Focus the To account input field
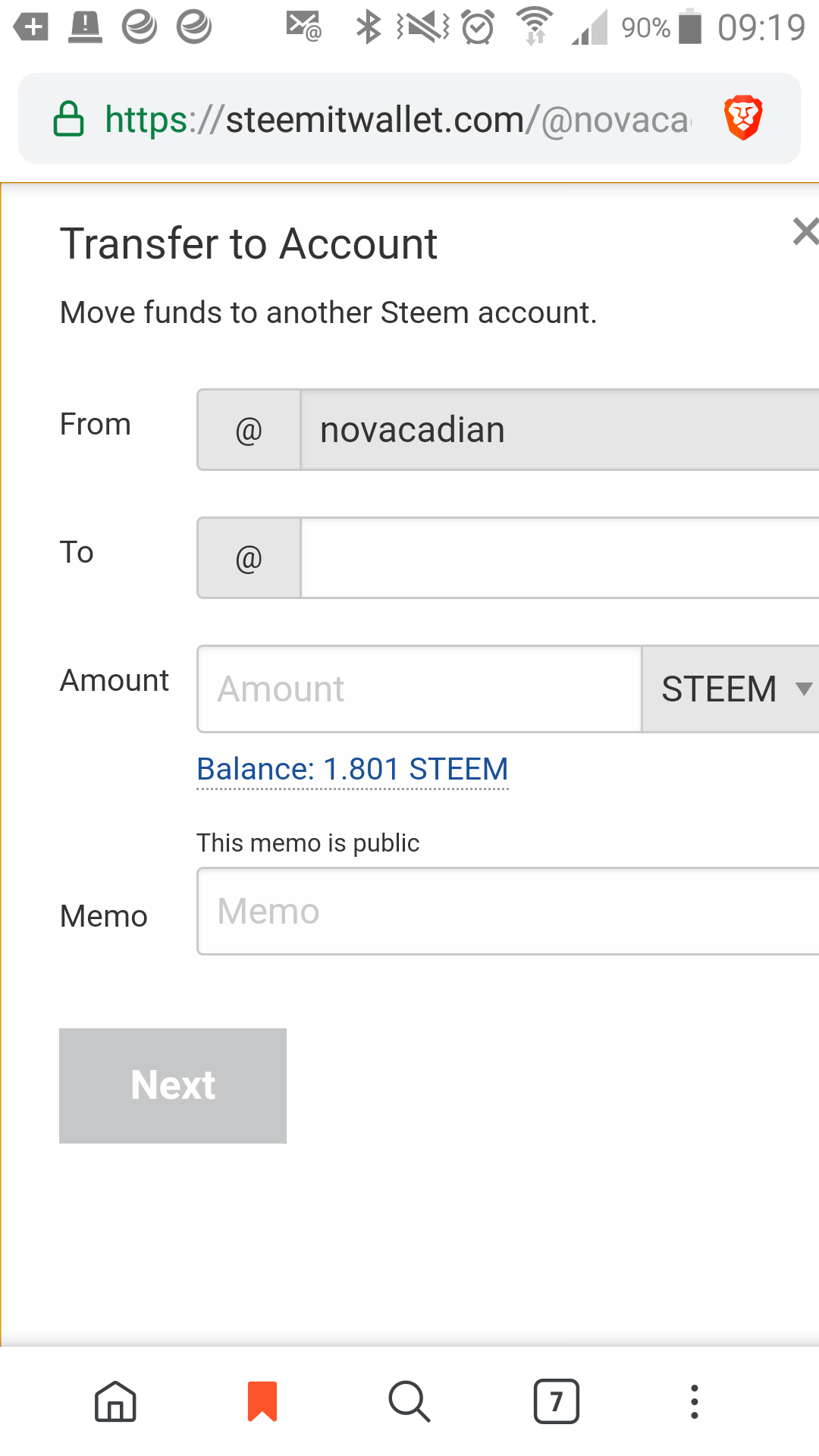 tap(560, 558)
